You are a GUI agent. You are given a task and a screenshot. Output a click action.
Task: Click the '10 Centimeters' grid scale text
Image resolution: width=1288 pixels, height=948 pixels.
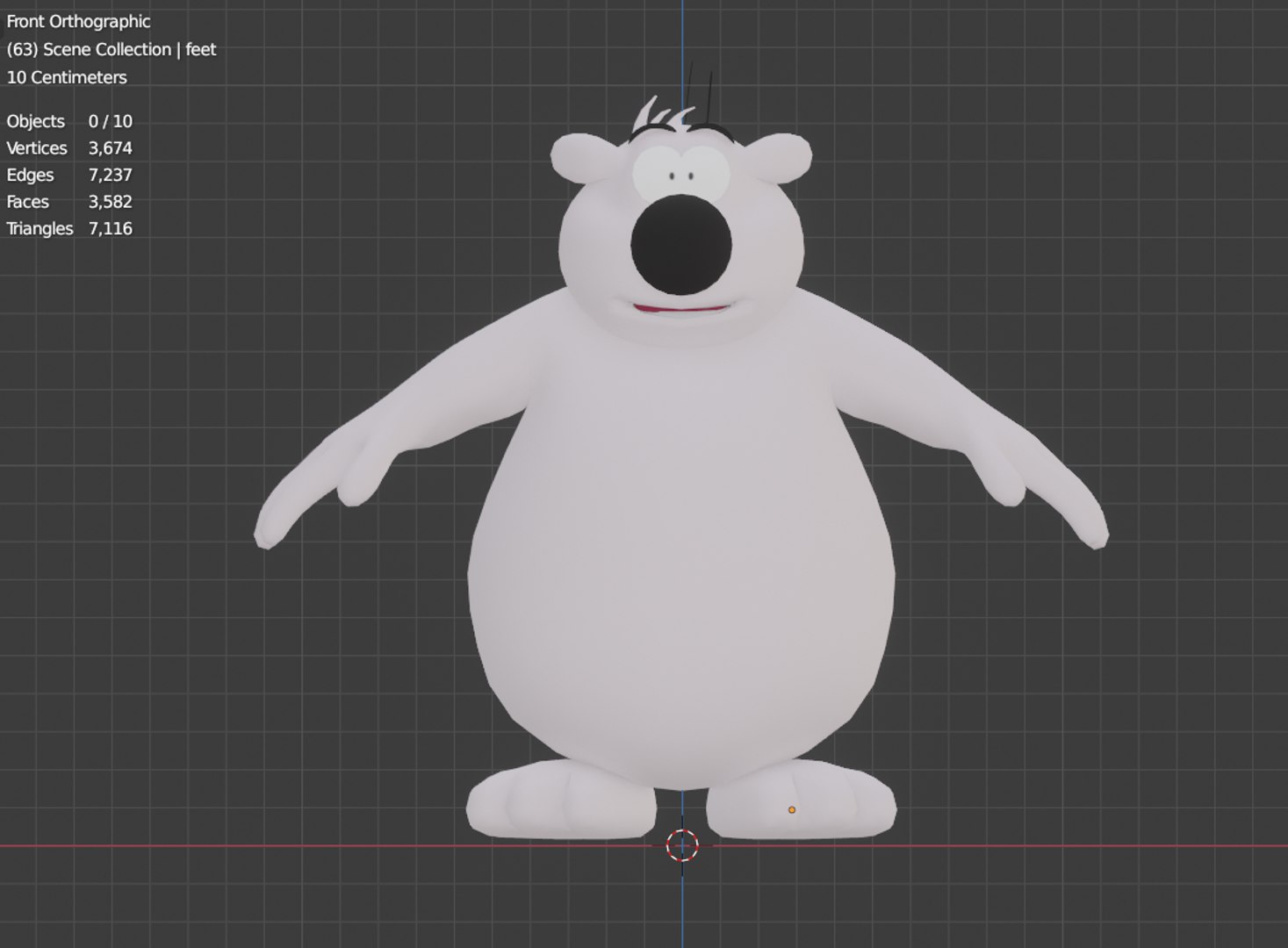(67, 77)
